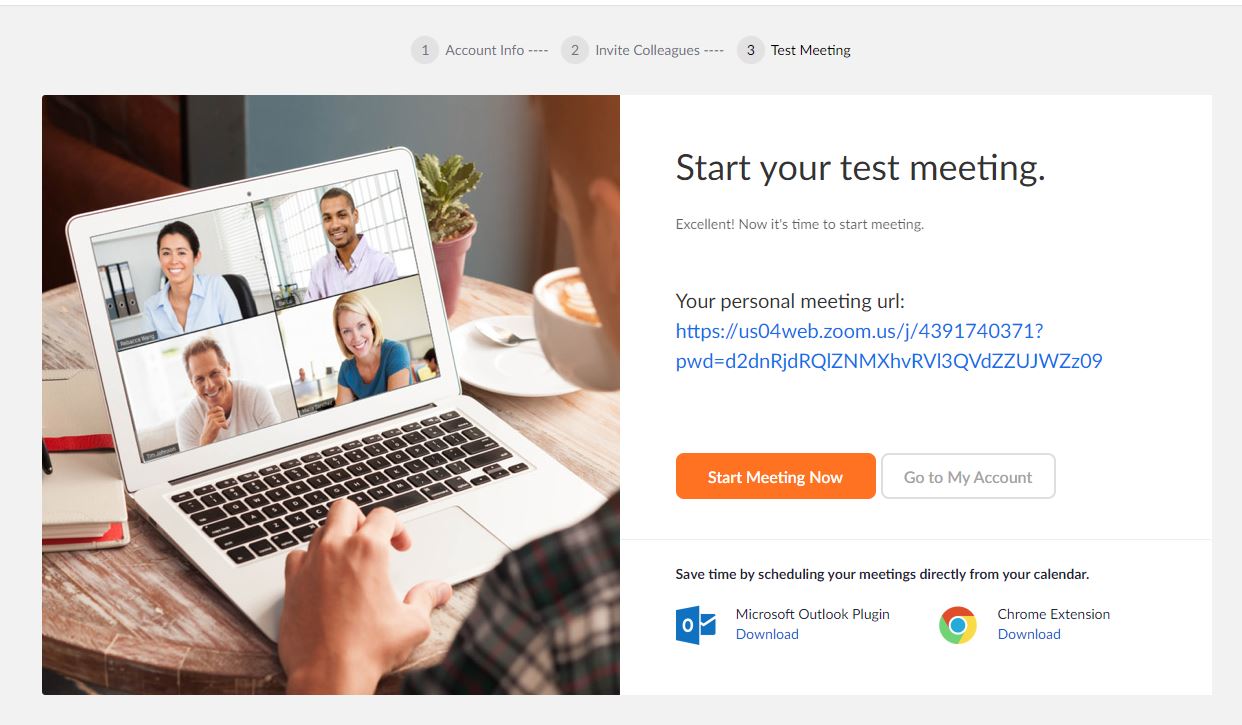Click the 'Your personal meeting url:' label
Screen dimensions: 1242x725
tap(790, 301)
